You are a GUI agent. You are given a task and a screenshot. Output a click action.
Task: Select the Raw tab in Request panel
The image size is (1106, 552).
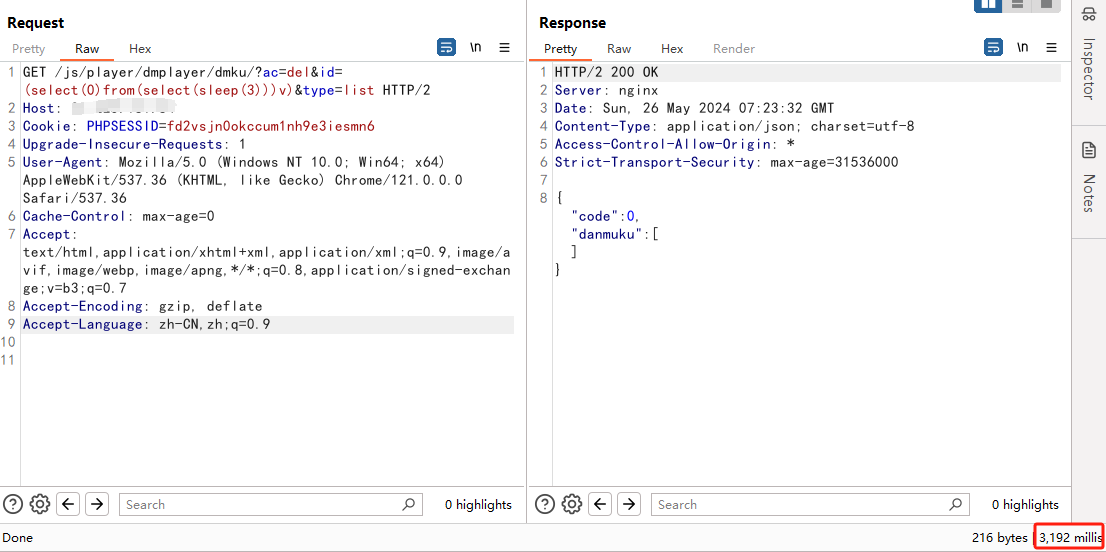87,49
